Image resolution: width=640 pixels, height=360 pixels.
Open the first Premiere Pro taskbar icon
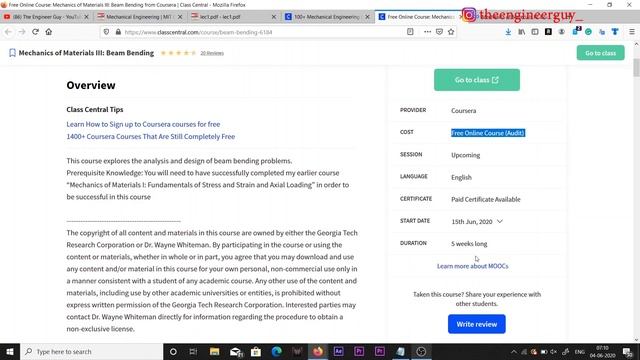point(359,351)
